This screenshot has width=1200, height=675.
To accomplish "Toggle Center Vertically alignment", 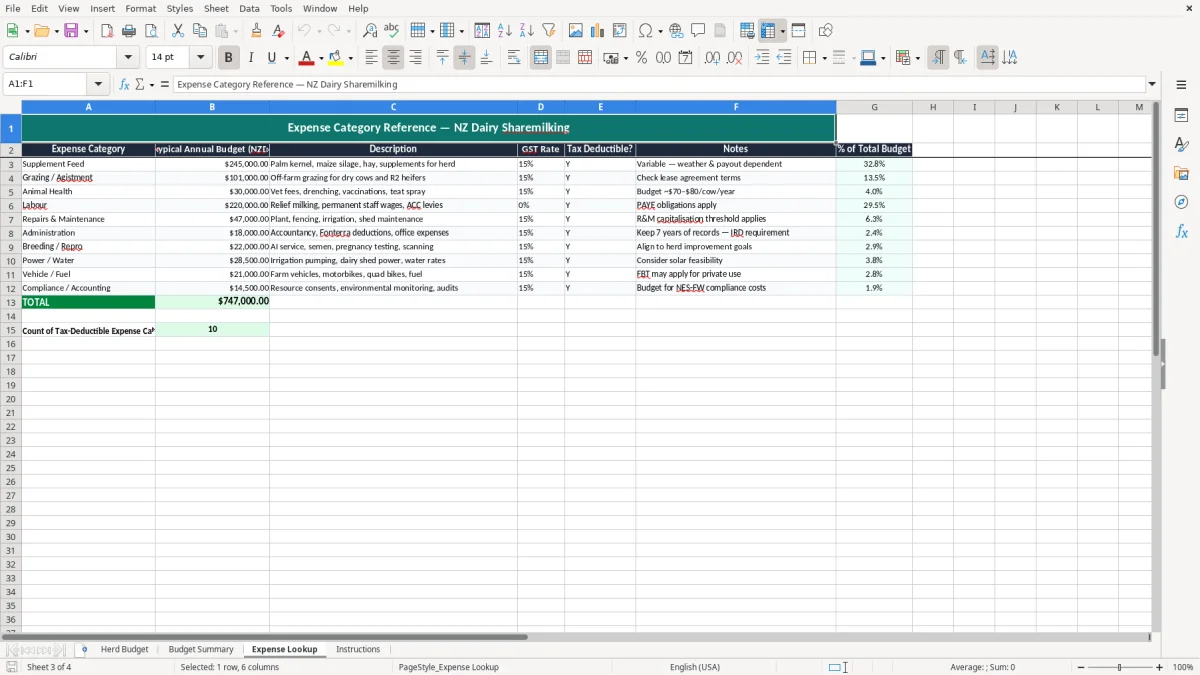I will coord(464,58).
